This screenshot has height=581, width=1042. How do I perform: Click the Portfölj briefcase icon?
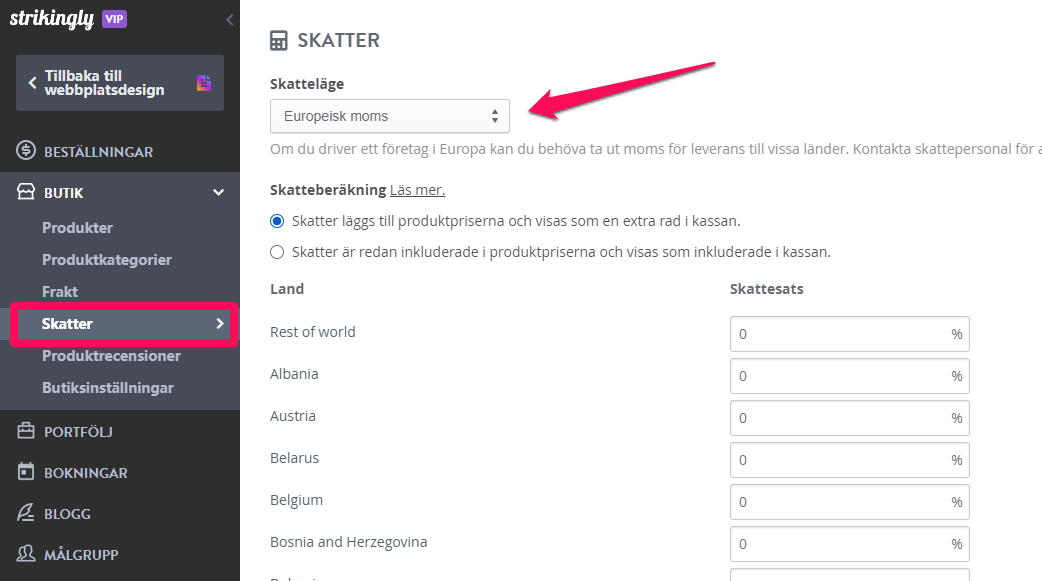coord(26,431)
